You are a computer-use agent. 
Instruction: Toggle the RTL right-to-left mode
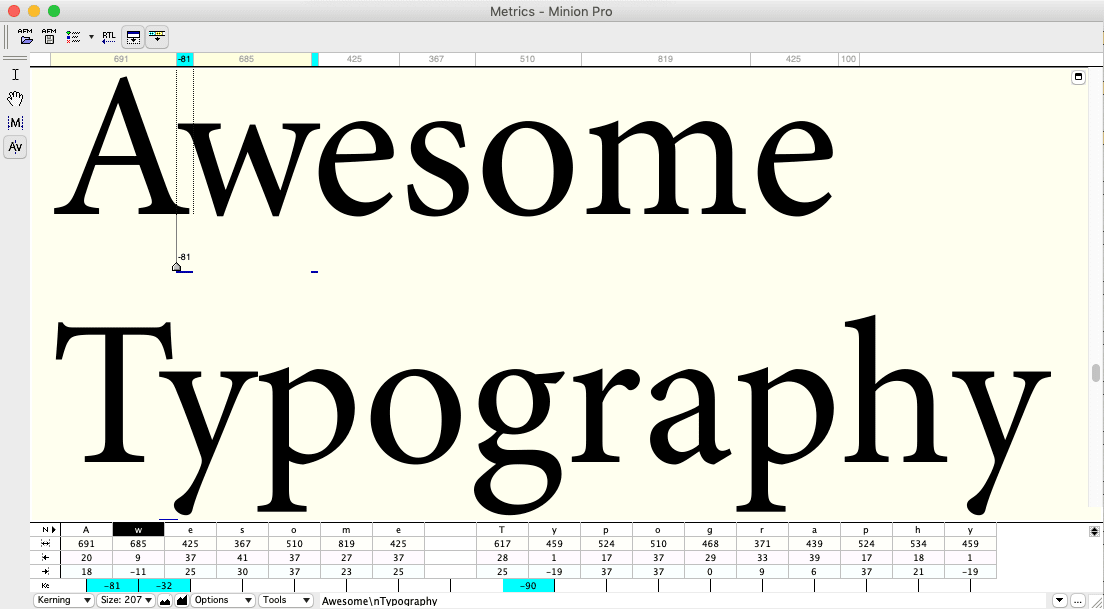(108, 37)
